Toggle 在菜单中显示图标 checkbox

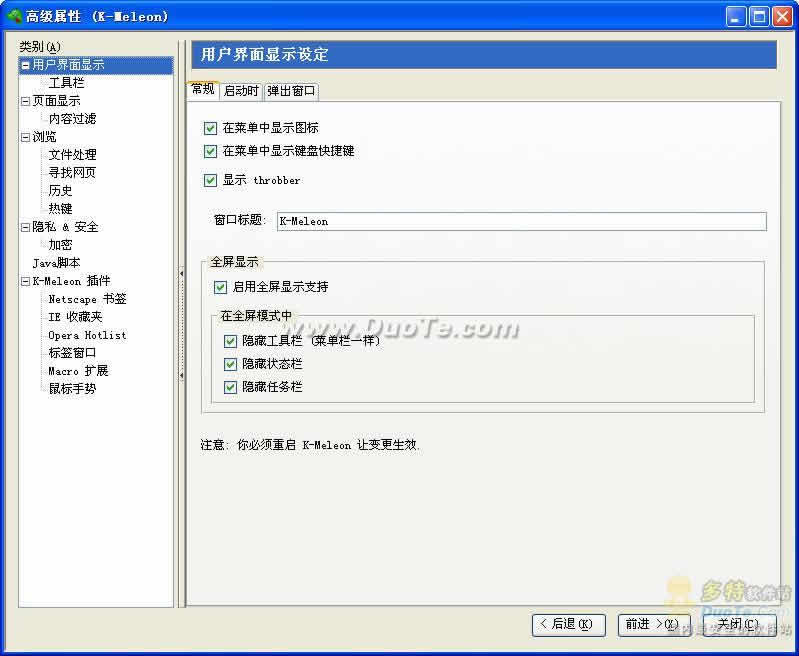pyautogui.click(x=210, y=128)
